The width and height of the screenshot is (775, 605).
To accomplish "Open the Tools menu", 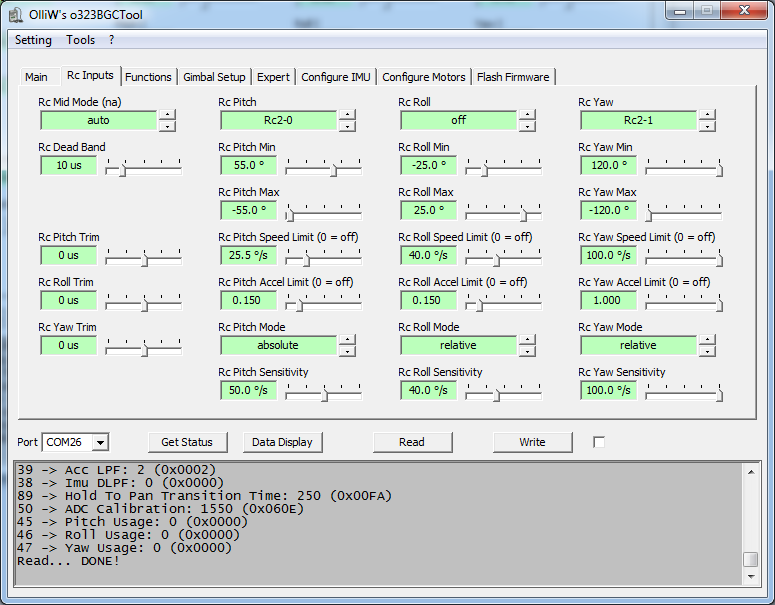I will tap(81, 40).
